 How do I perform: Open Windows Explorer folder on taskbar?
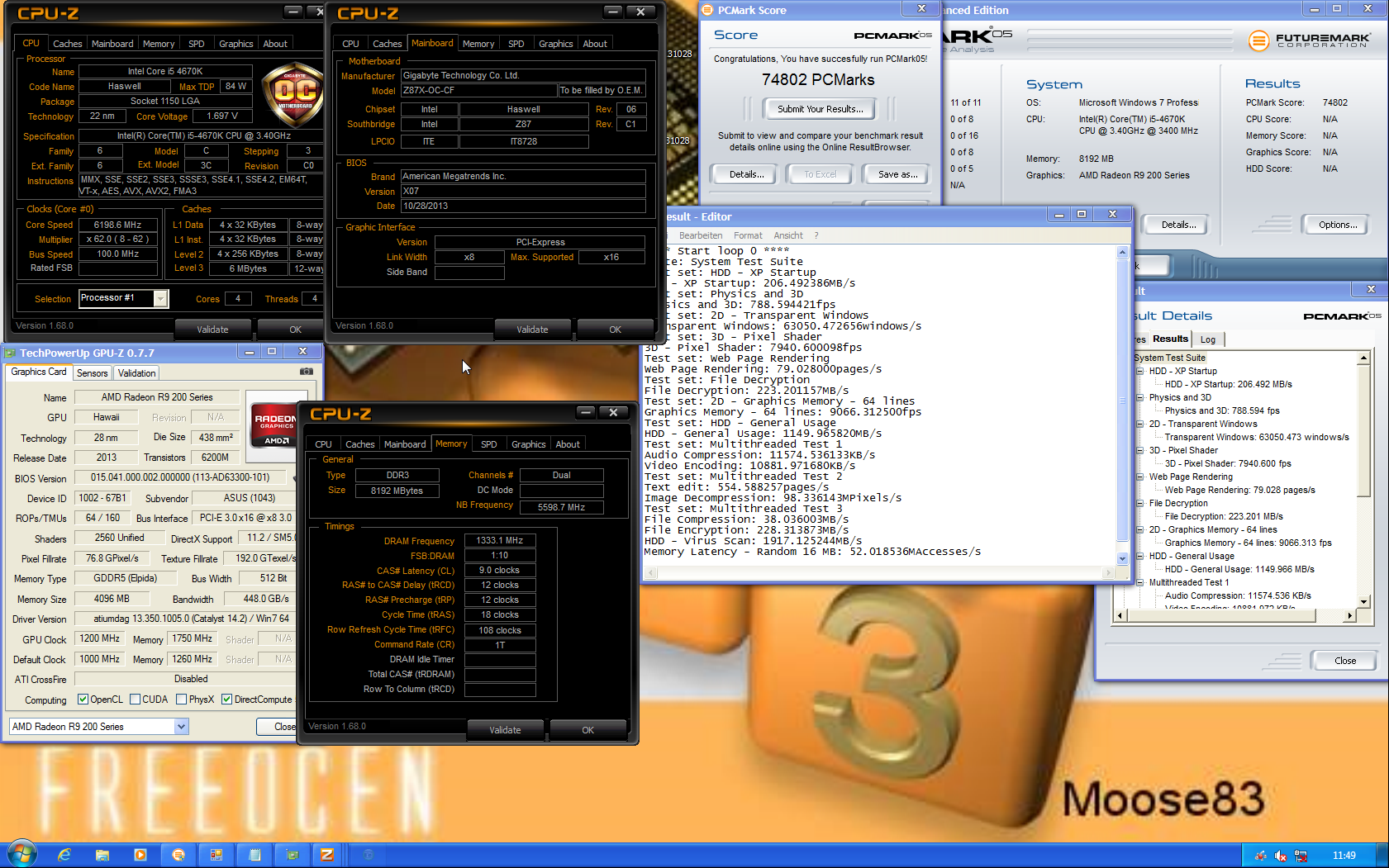(102, 855)
